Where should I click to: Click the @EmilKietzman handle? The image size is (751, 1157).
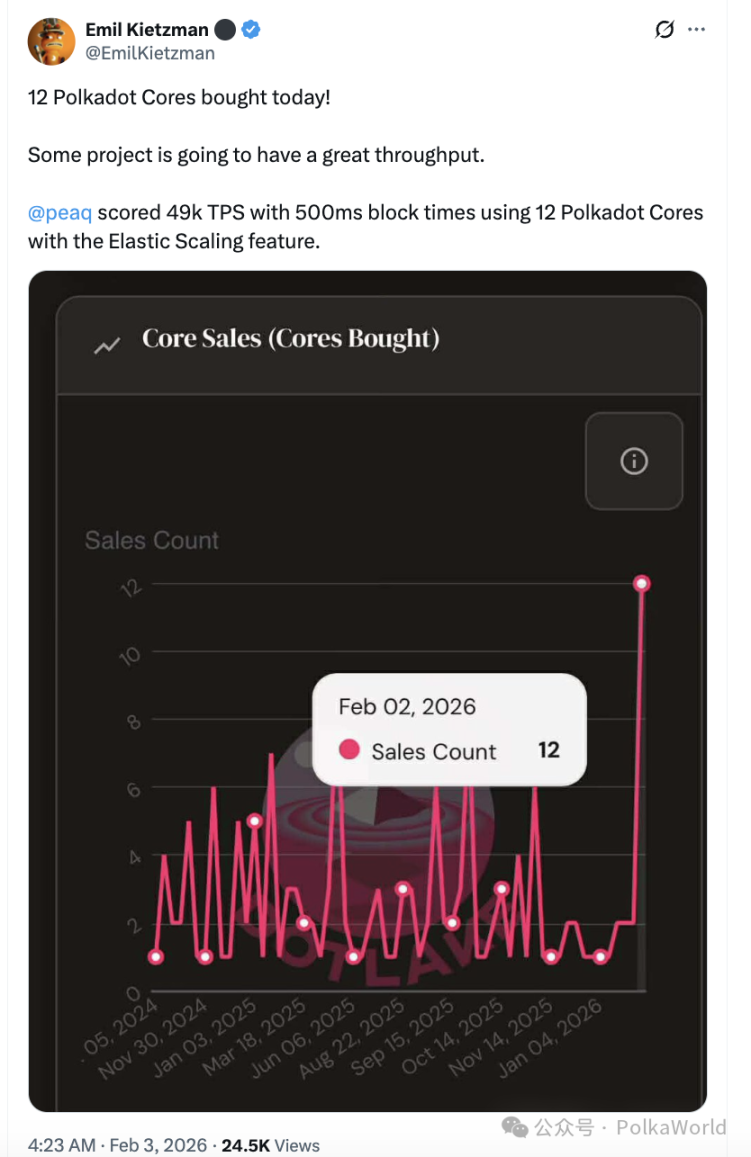coord(150,53)
